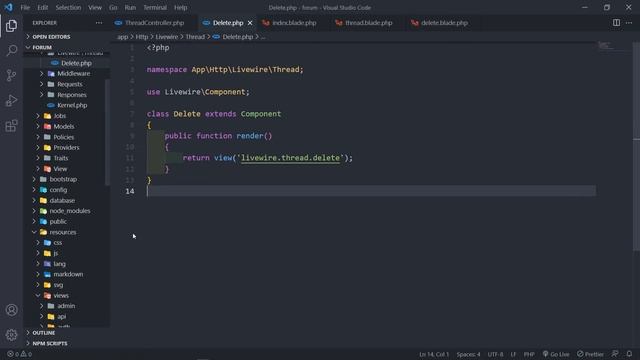Collapse the resources folder
The width and height of the screenshot is (640, 360).
62,232
